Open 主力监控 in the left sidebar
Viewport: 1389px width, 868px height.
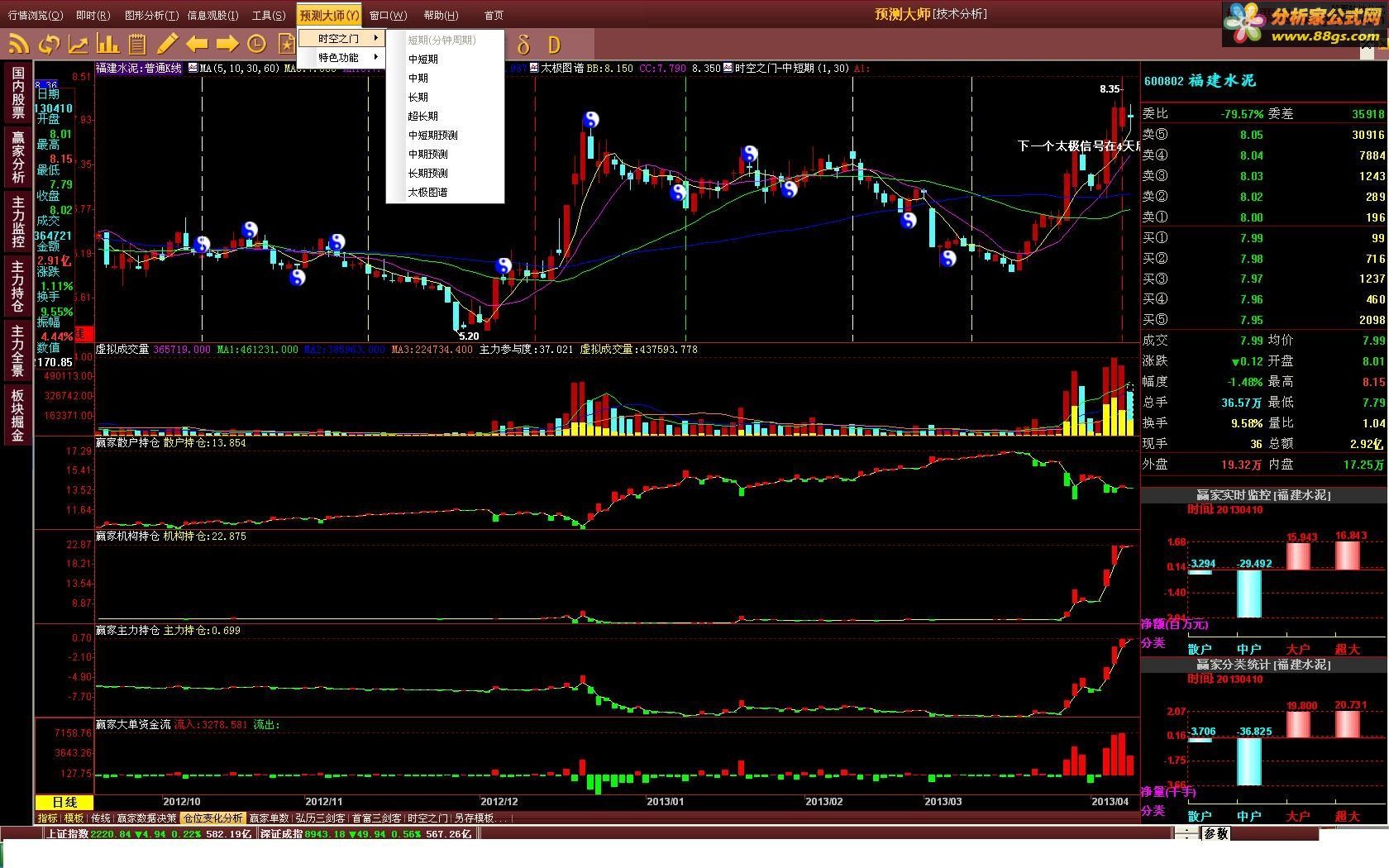pyautogui.click(x=17, y=221)
